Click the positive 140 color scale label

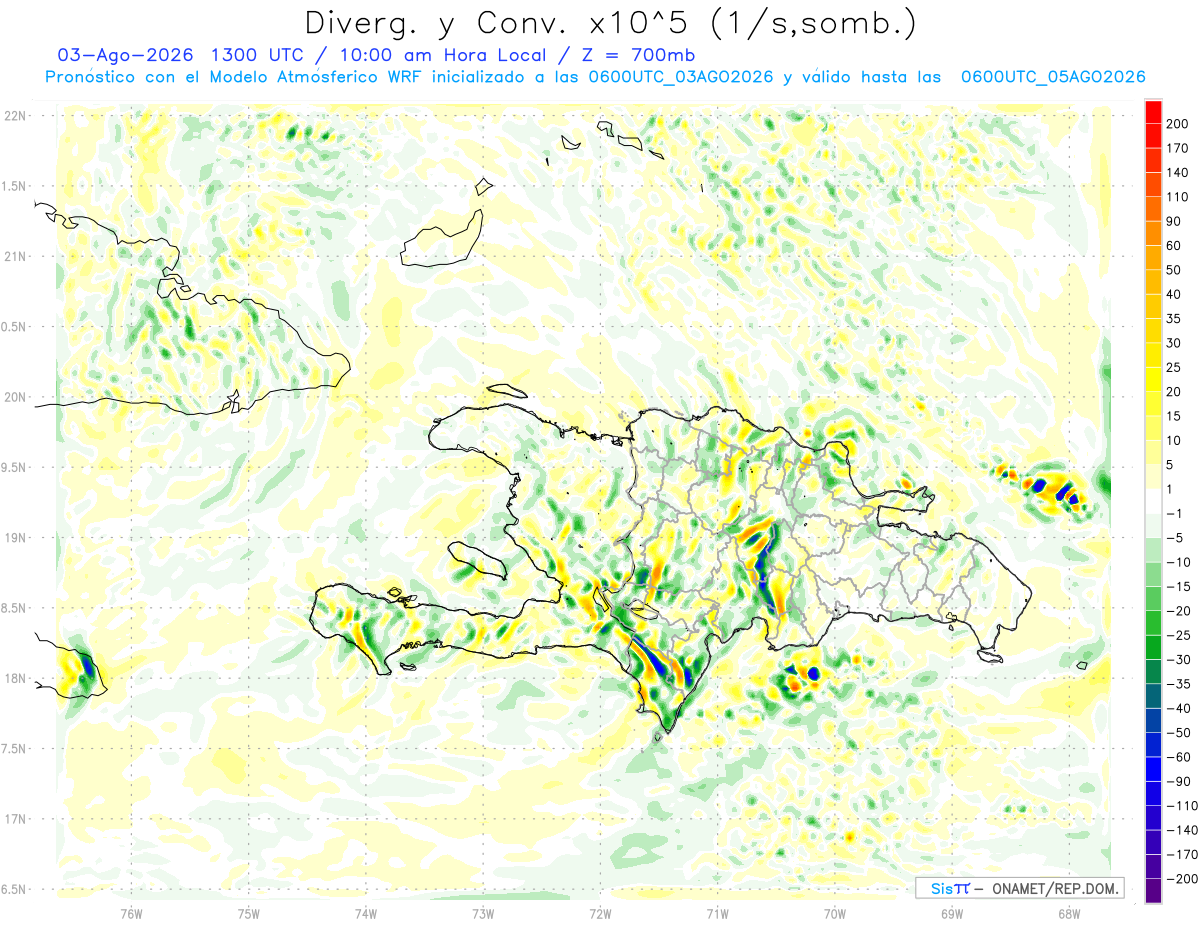[x=1178, y=173]
